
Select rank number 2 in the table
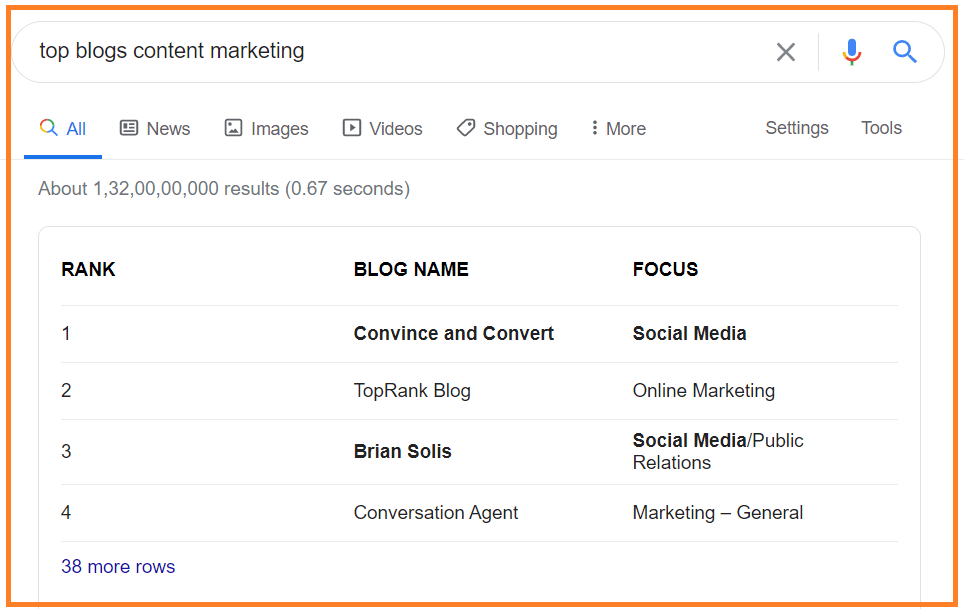(66, 391)
